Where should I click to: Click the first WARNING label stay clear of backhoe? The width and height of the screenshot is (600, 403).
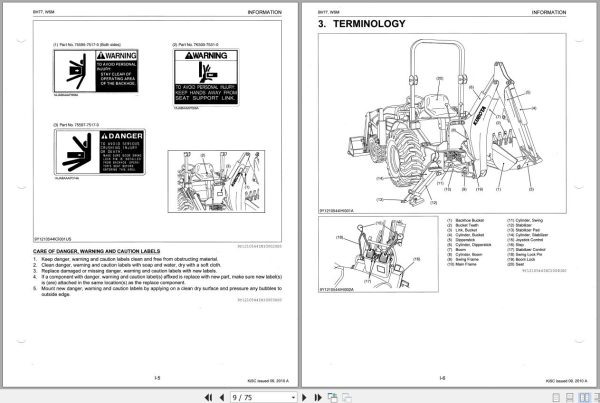click(96, 71)
